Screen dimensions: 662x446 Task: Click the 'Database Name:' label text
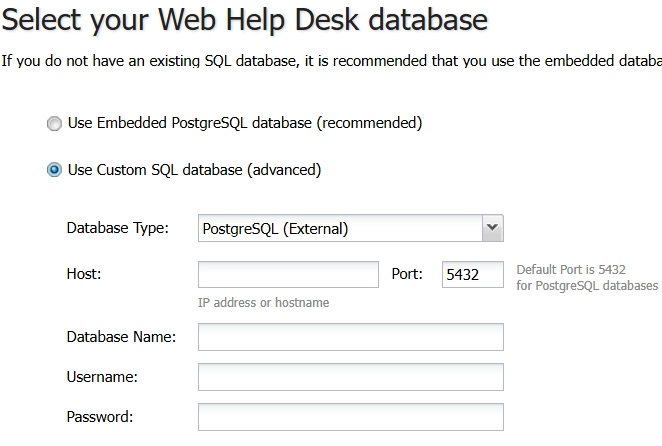(x=121, y=337)
